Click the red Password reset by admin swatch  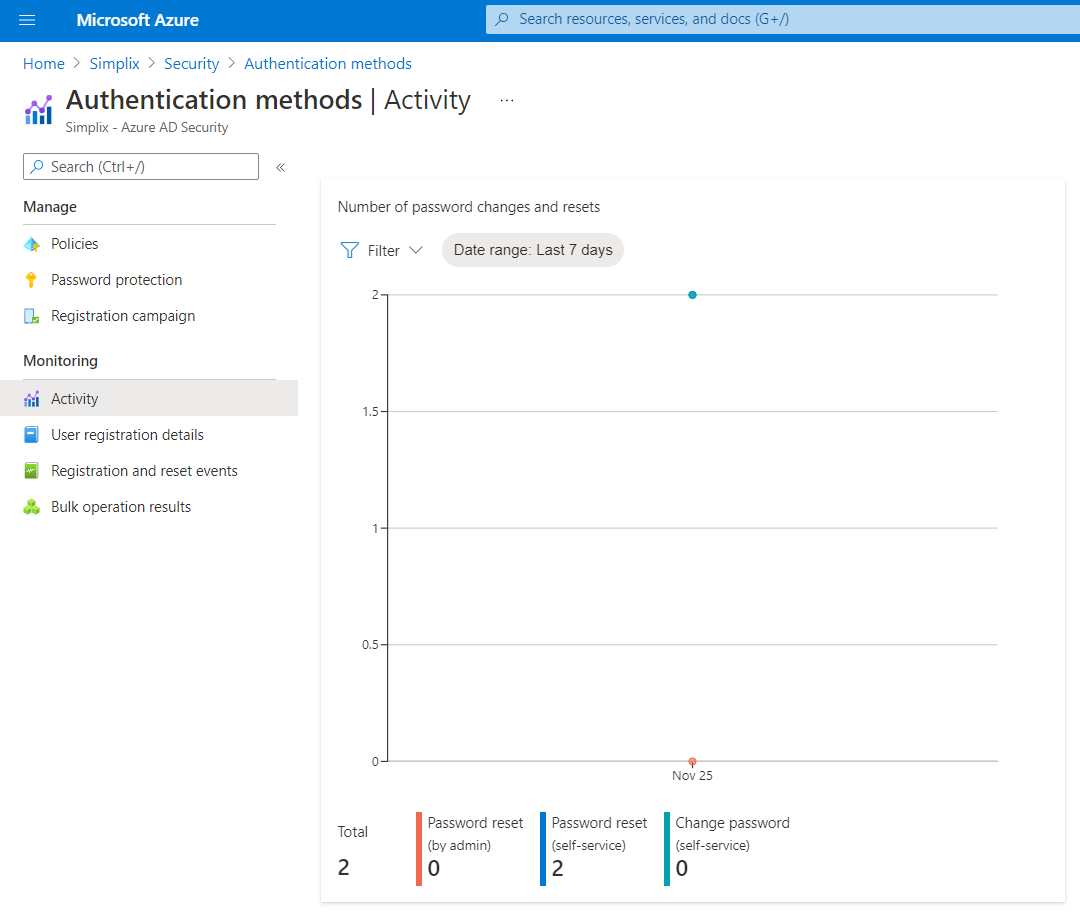419,849
